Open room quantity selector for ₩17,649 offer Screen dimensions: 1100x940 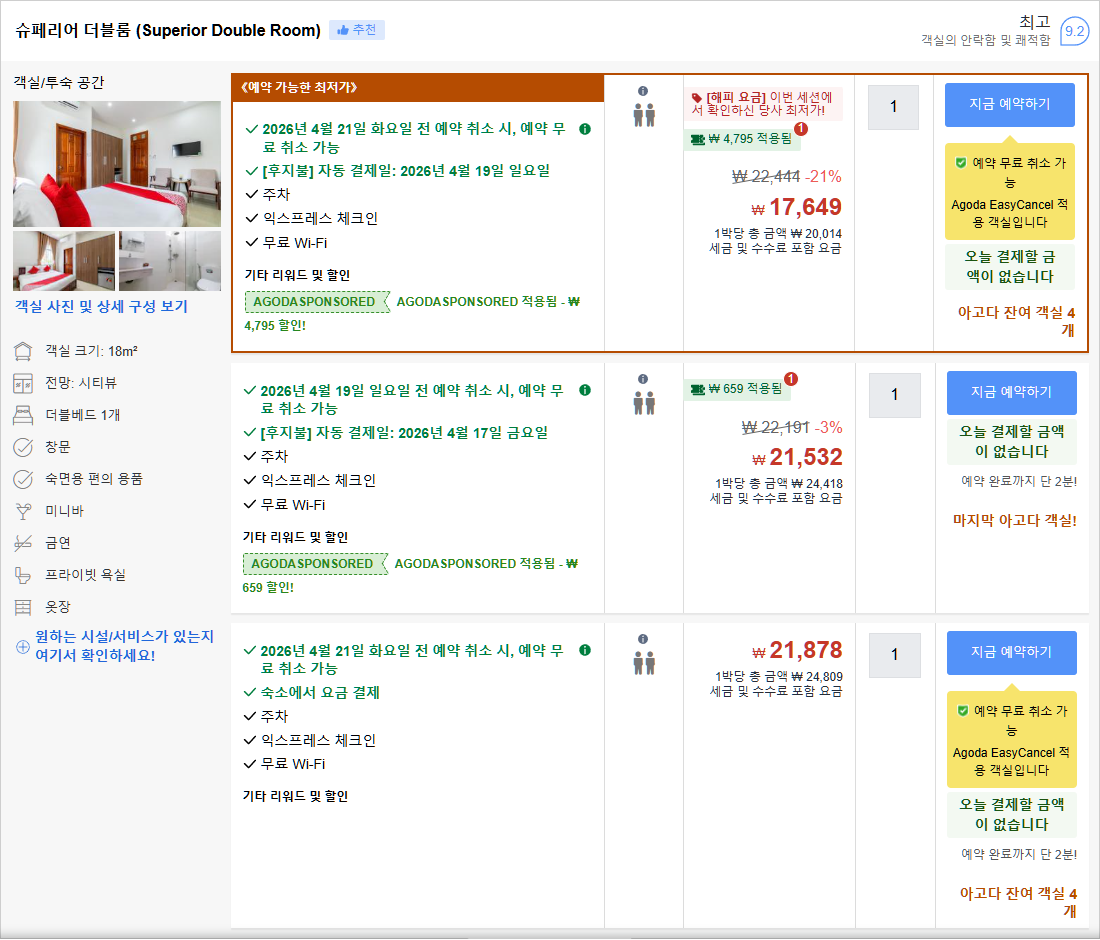pos(893,107)
